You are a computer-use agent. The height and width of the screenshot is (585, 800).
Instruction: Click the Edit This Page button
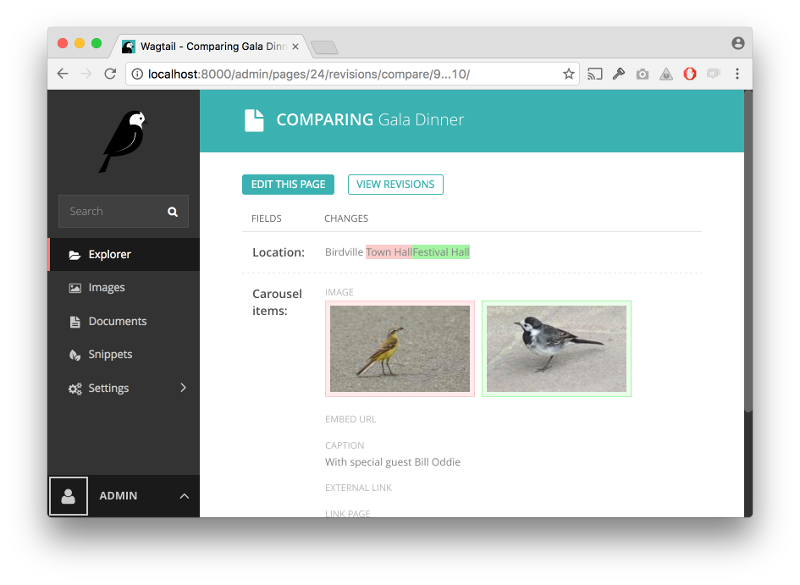[288, 185]
